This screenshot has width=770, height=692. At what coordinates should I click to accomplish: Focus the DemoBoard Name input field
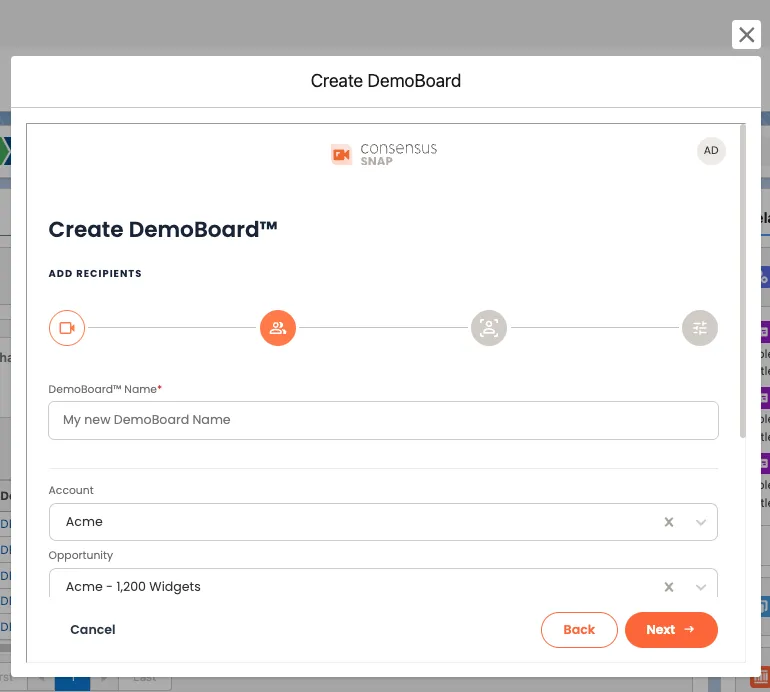tap(383, 420)
